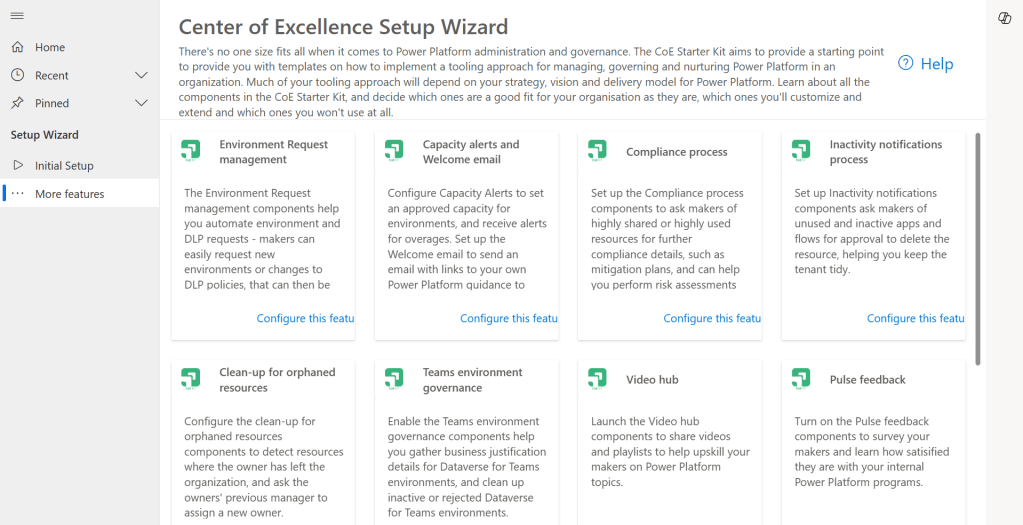Open the Copilot icon in top right
This screenshot has width=1023, height=525.
point(1005,18)
